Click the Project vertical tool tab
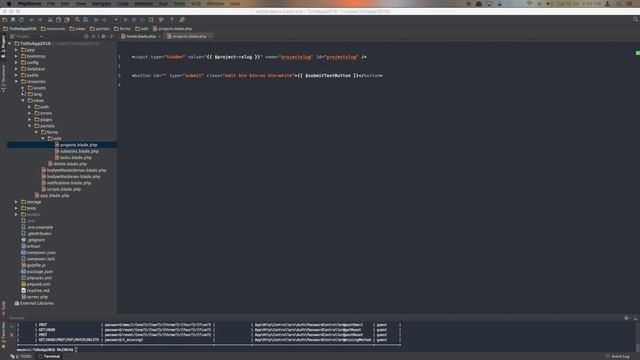 point(3,47)
